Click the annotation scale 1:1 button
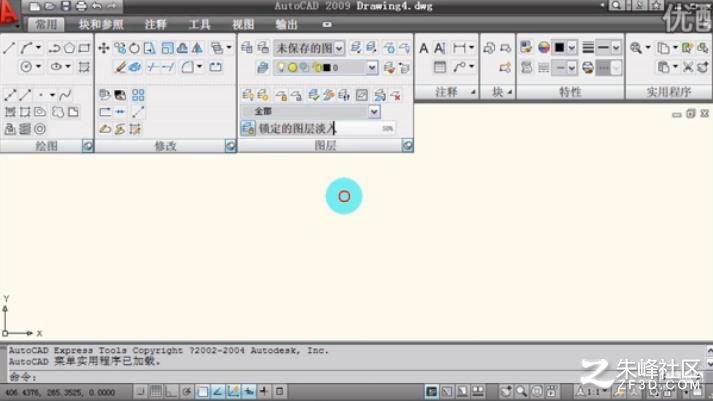 591,391
